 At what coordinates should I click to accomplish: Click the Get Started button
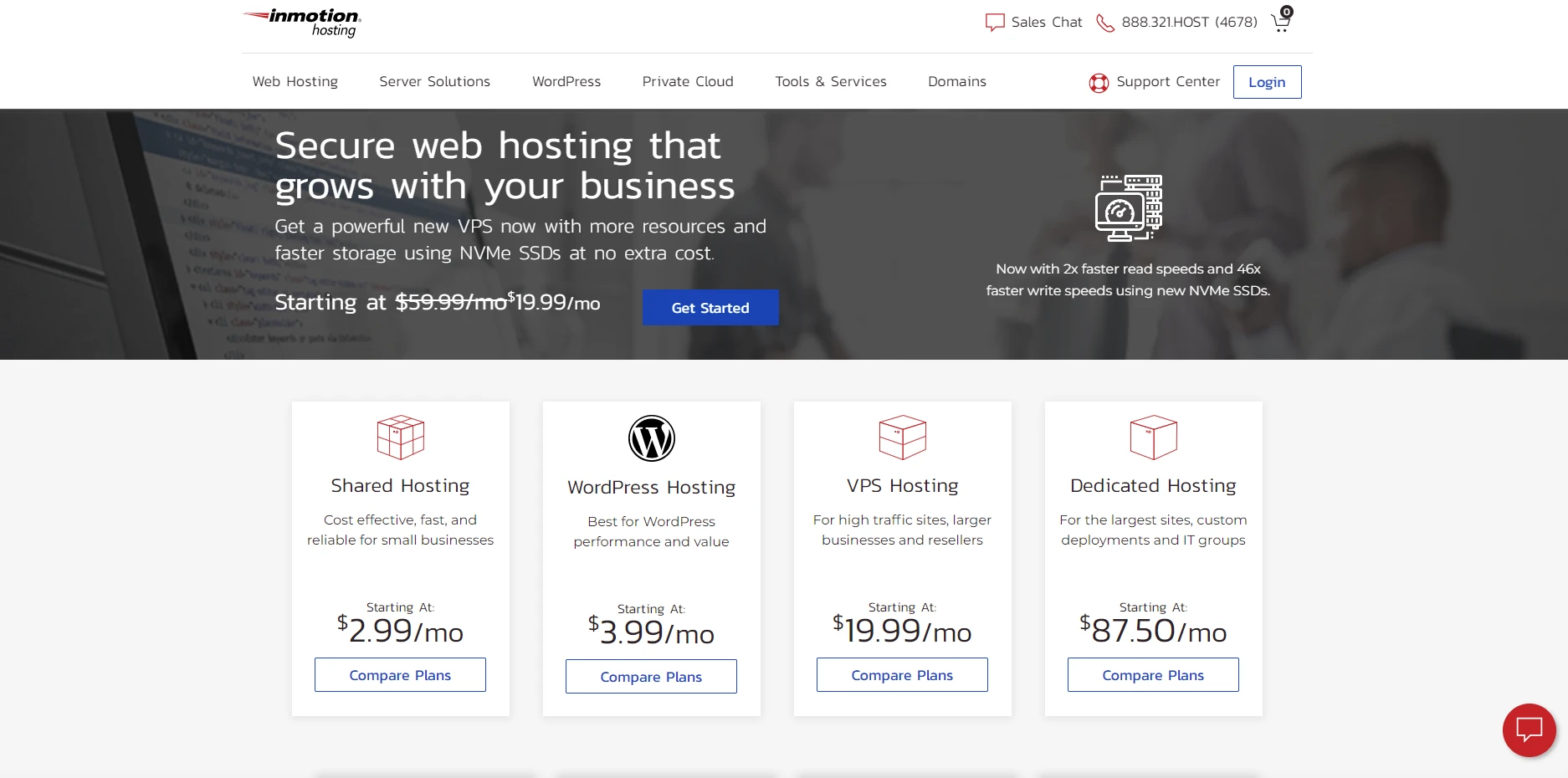[x=710, y=307]
